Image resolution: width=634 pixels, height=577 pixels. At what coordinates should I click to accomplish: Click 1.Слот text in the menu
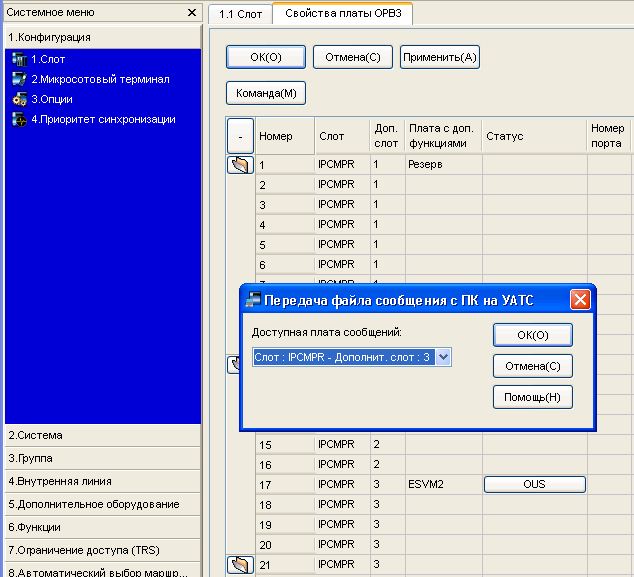pos(48,59)
